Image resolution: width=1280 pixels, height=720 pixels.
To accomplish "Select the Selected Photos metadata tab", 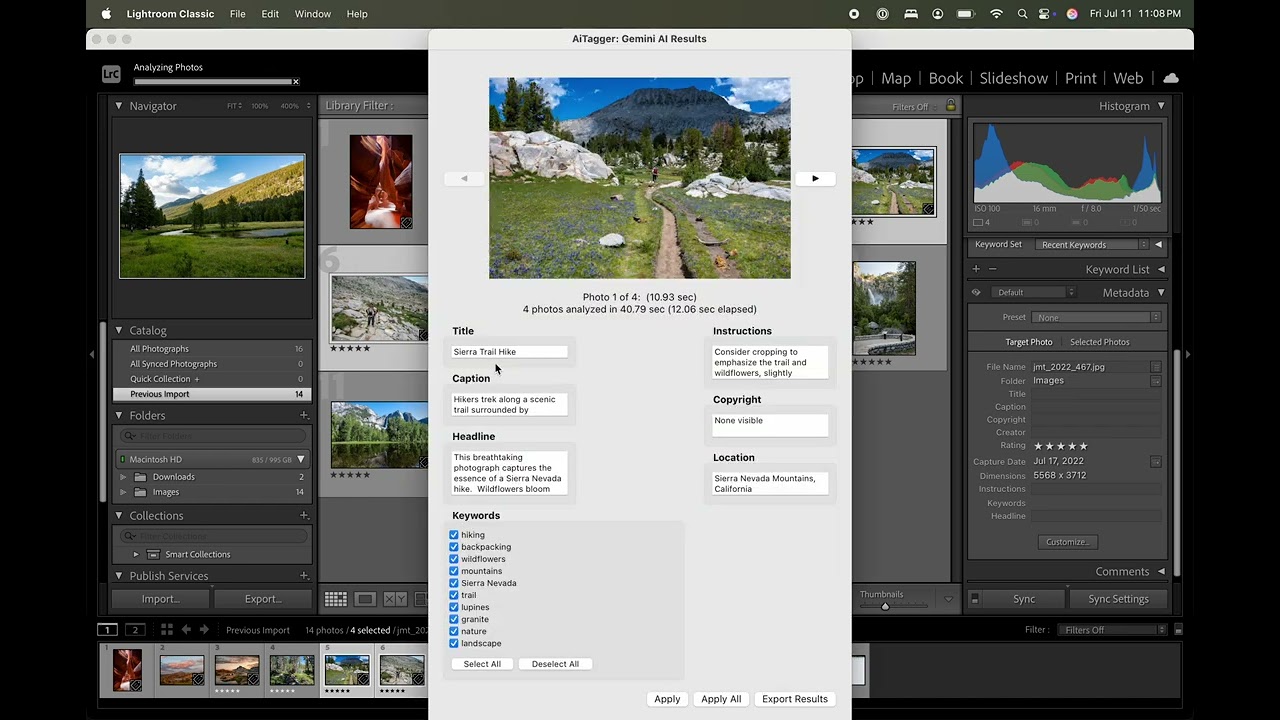I will coord(1099,342).
